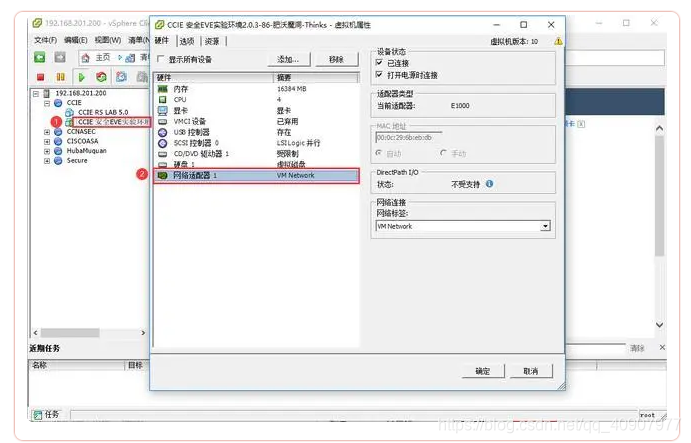Click the 确定 button
Image resolution: width=691 pixels, height=443 pixels.
(483, 371)
